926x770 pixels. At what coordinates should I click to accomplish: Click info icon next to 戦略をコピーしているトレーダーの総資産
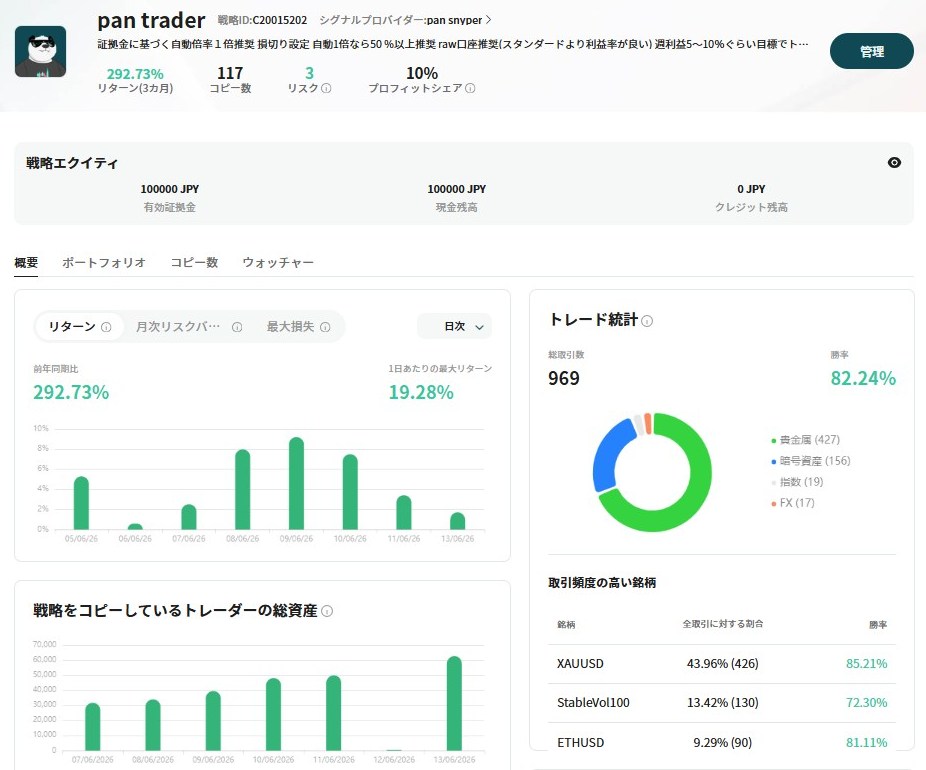(327, 611)
